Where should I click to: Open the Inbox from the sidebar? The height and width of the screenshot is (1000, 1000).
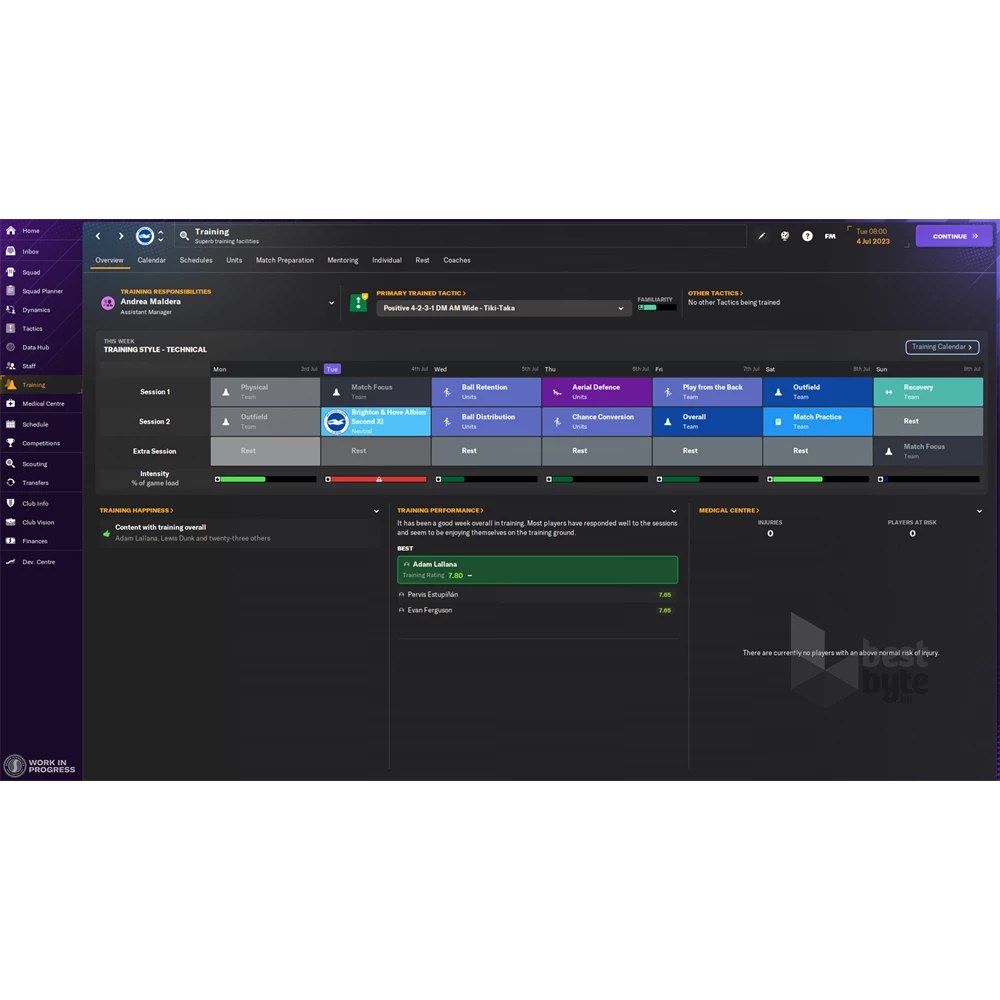[x=30, y=252]
